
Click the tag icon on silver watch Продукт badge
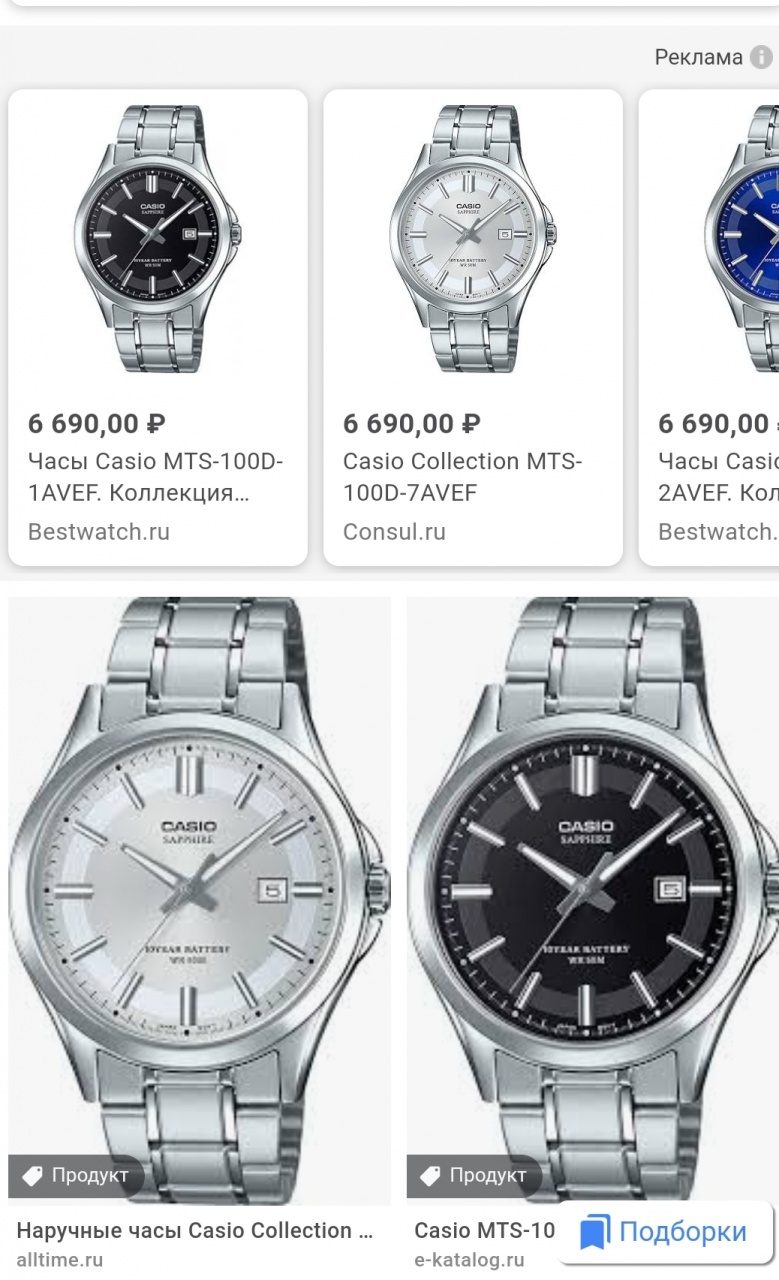[x=32, y=1176]
